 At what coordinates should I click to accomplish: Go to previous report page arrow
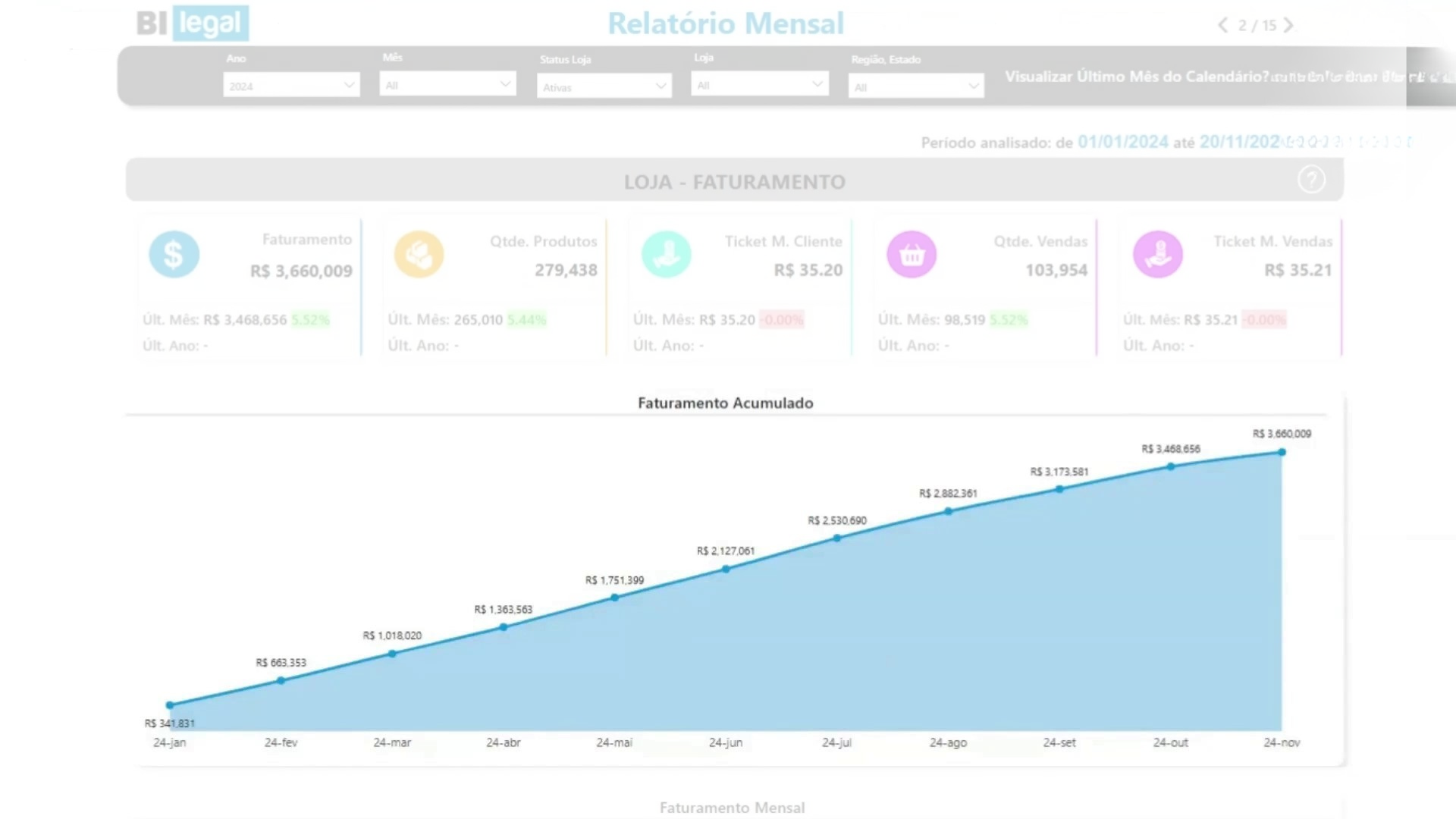[1222, 25]
